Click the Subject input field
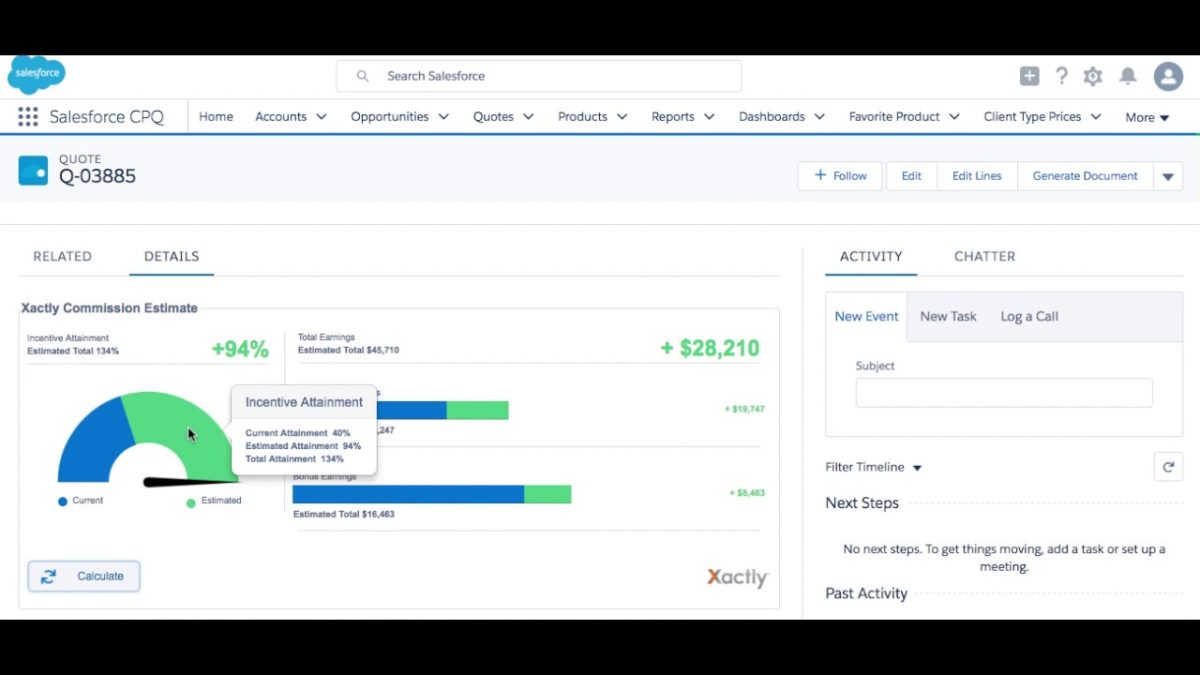Viewport: 1200px width, 675px height. click(1003, 393)
